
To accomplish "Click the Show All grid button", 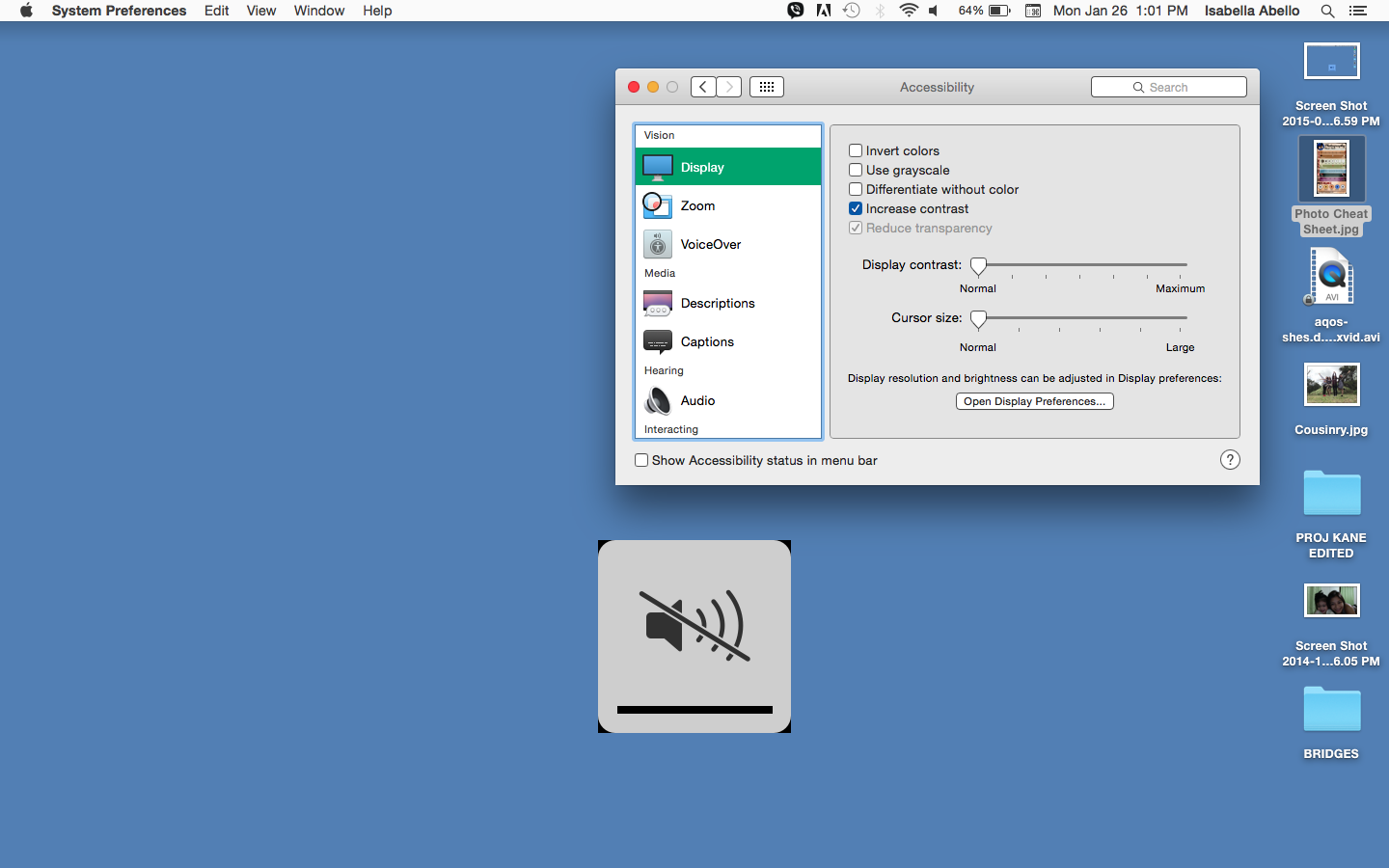I will (767, 87).
